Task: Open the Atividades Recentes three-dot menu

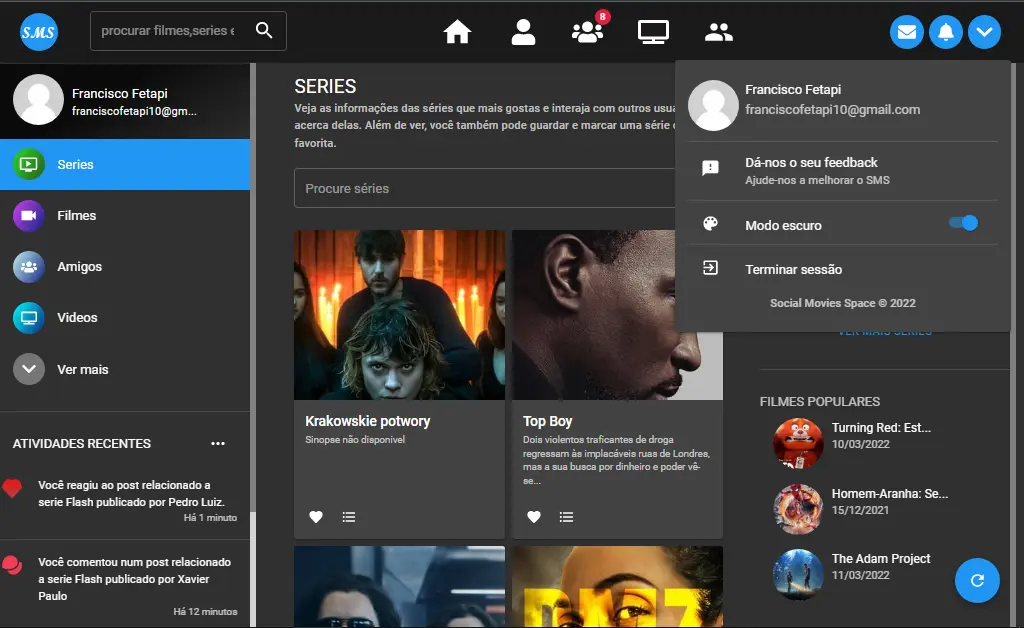Action: (x=217, y=443)
